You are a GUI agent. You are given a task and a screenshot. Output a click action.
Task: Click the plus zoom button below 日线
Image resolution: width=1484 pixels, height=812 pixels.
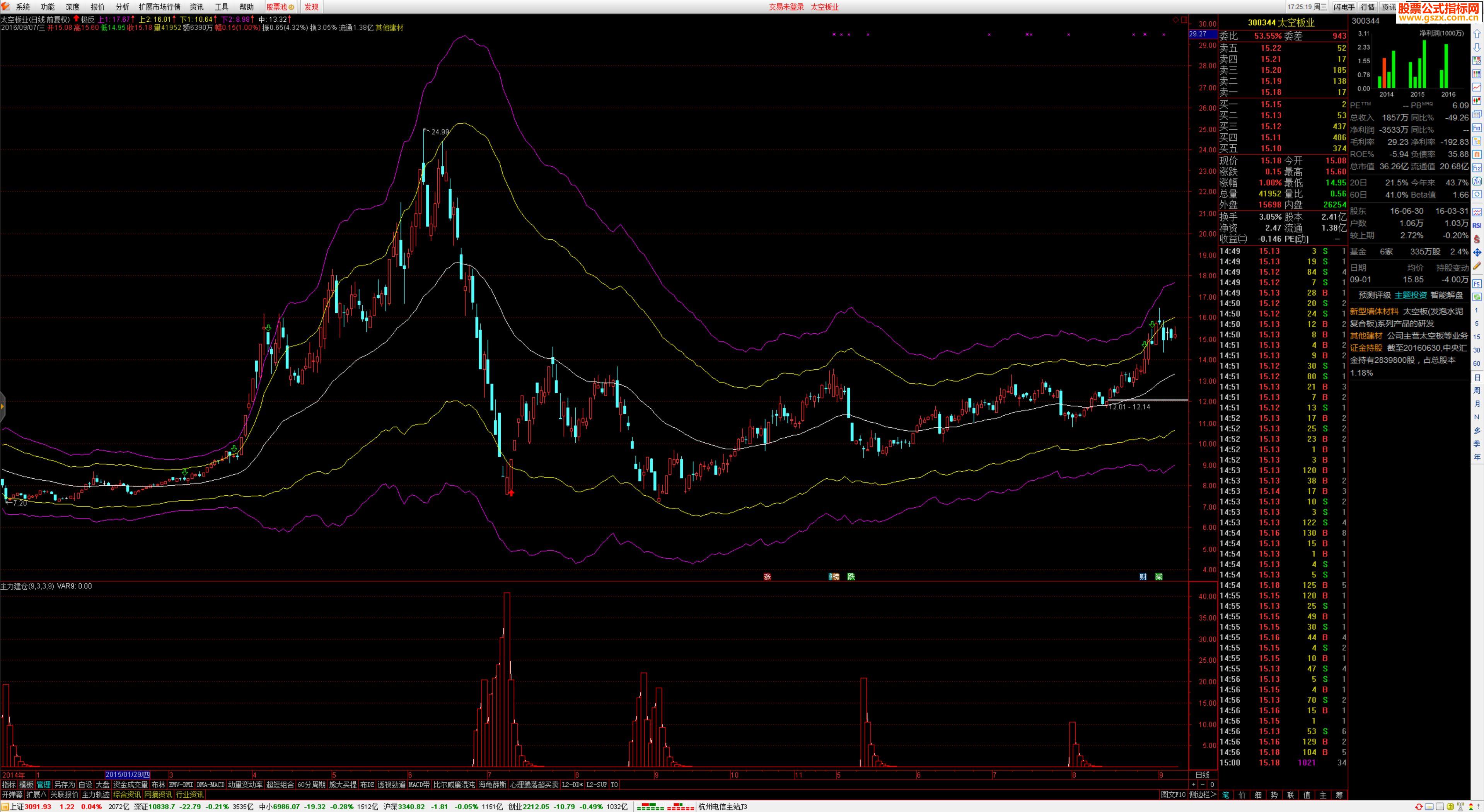pos(1194,785)
